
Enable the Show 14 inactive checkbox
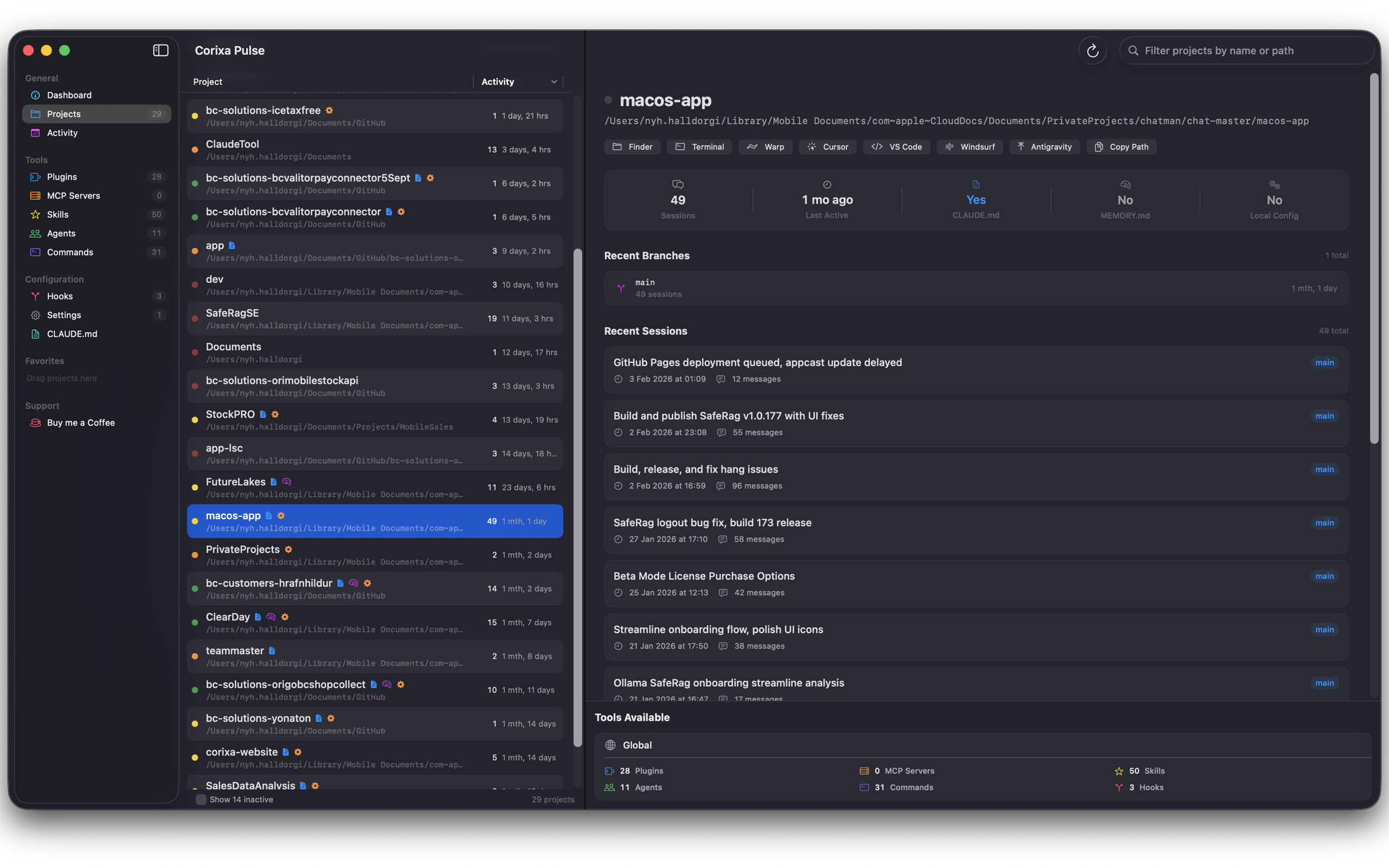(201, 799)
